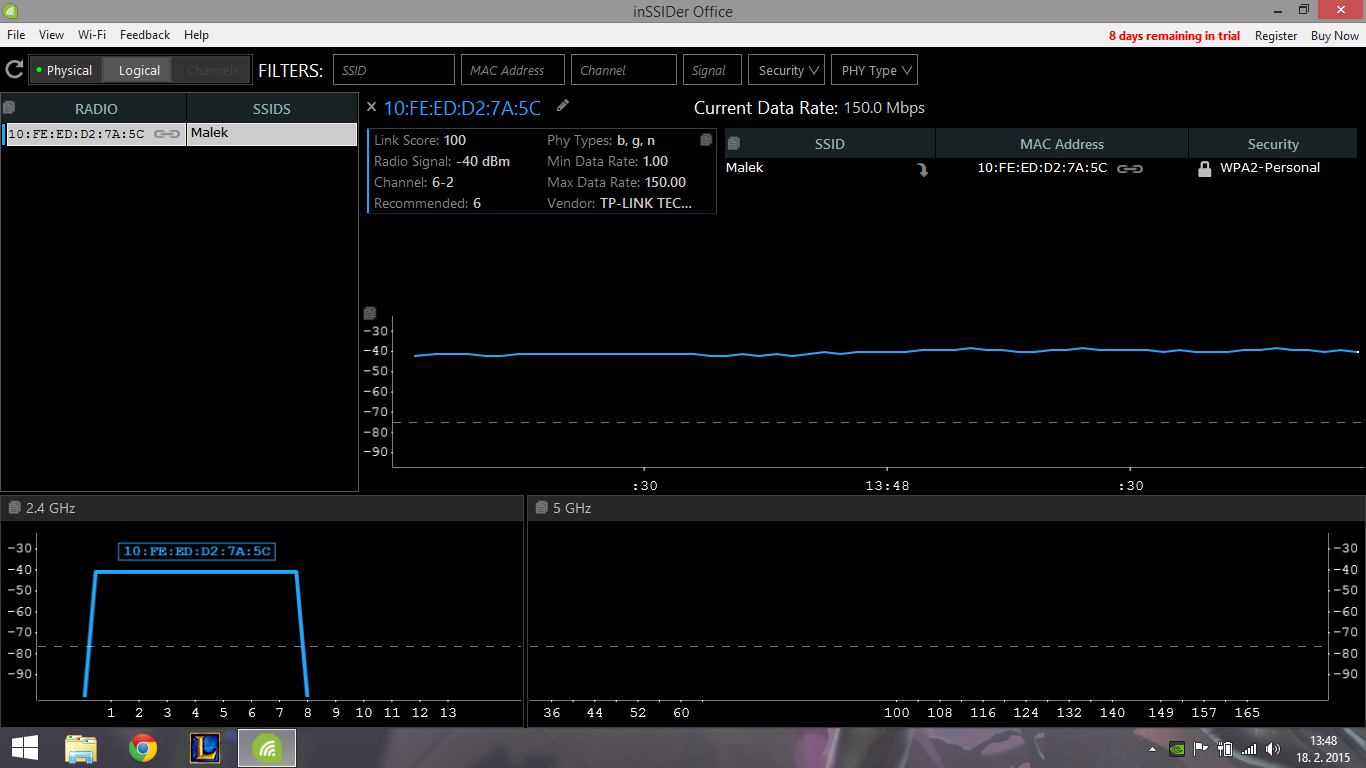The width and height of the screenshot is (1366, 768).
Task: Copy the signal-over-time graph
Action: (369, 313)
